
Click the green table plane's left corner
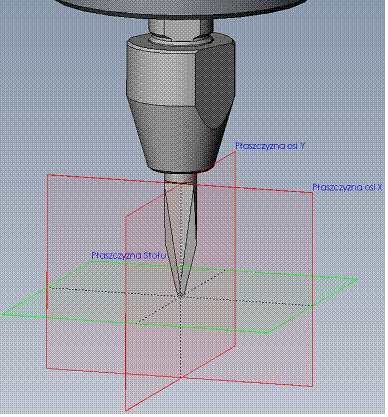(4, 314)
